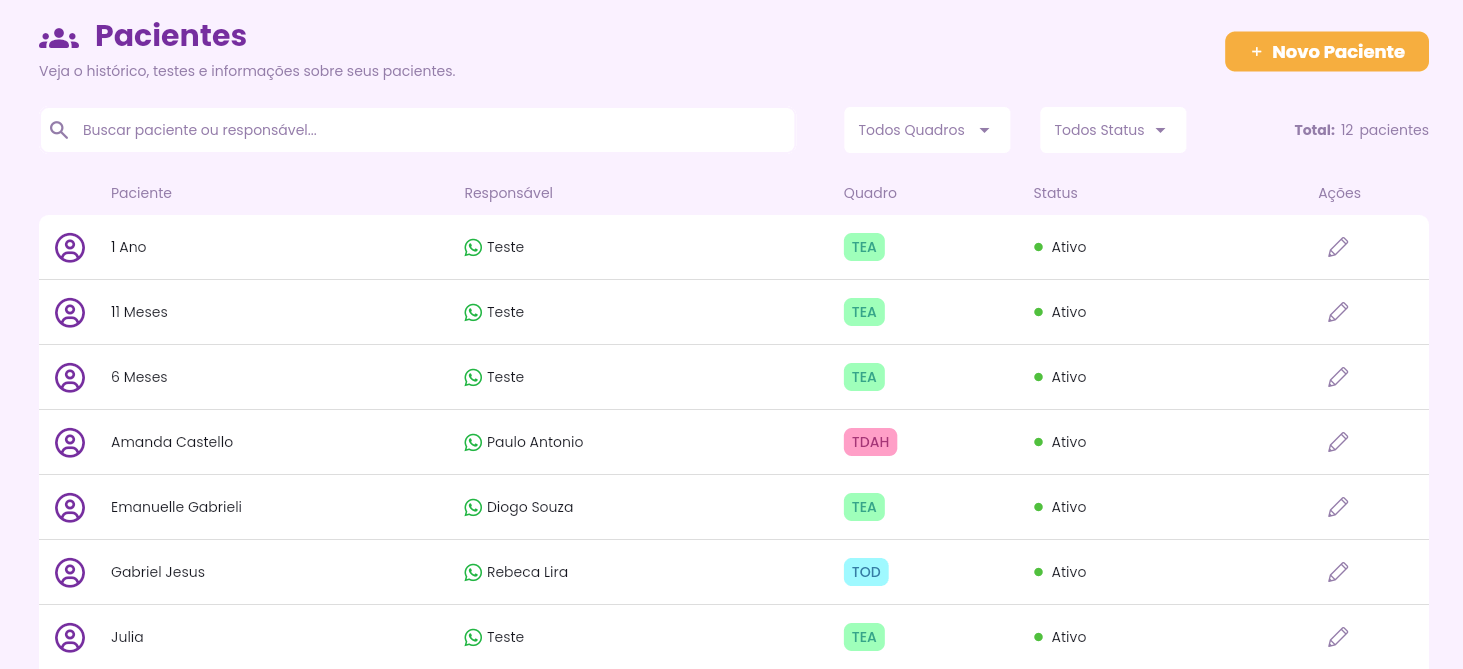Open WhatsApp icon next to Paulo Antonio

tap(473, 442)
